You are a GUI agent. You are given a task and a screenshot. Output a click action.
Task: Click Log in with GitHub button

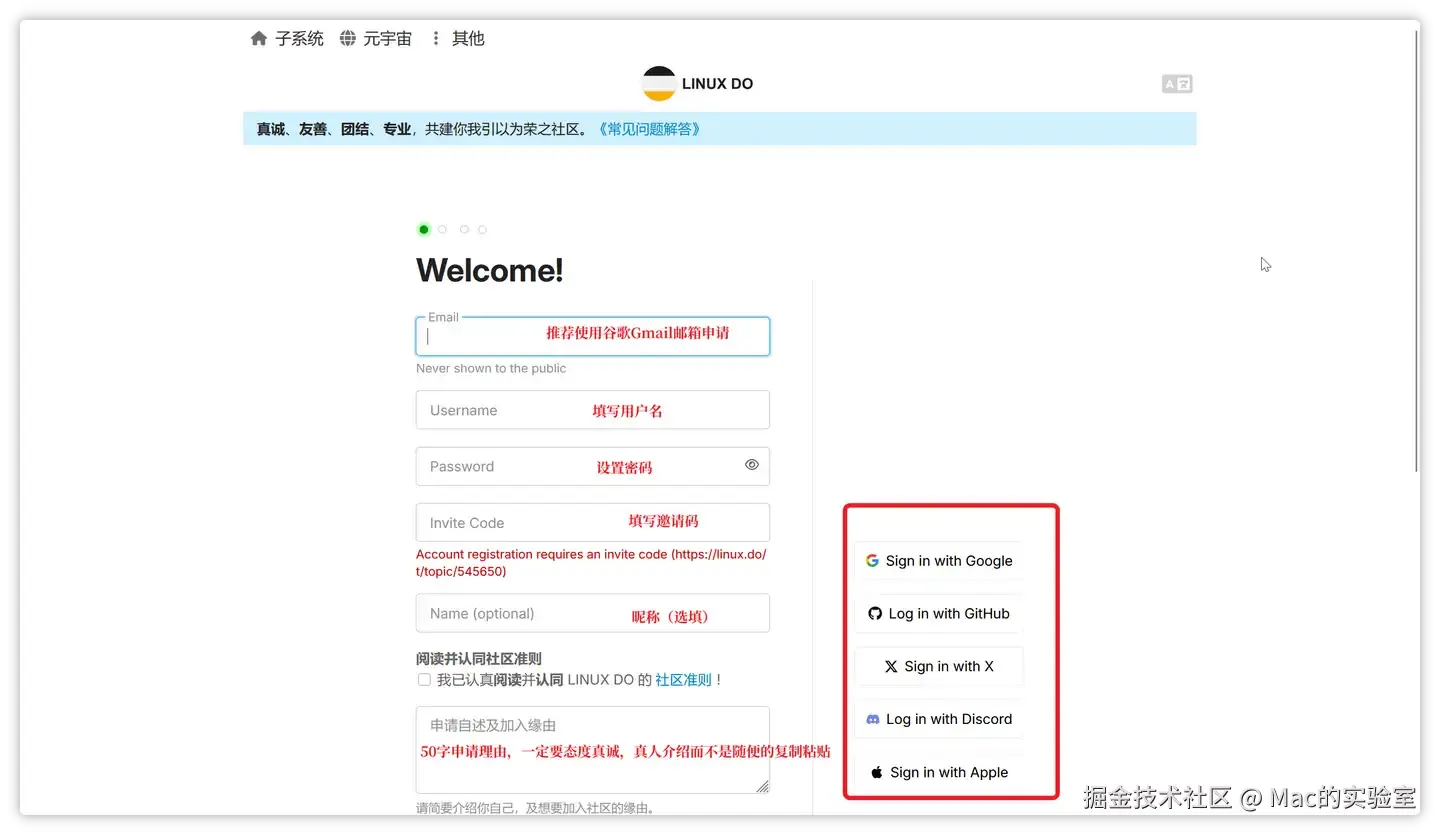click(x=939, y=614)
